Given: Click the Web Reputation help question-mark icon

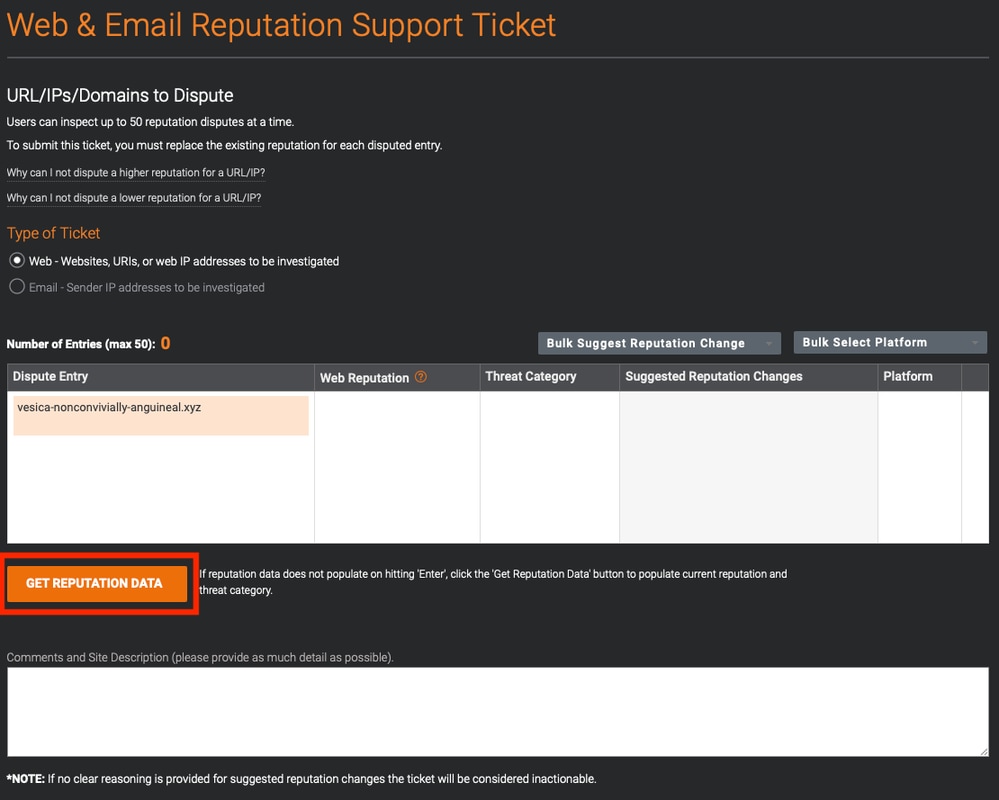Looking at the screenshot, I should [420, 377].
